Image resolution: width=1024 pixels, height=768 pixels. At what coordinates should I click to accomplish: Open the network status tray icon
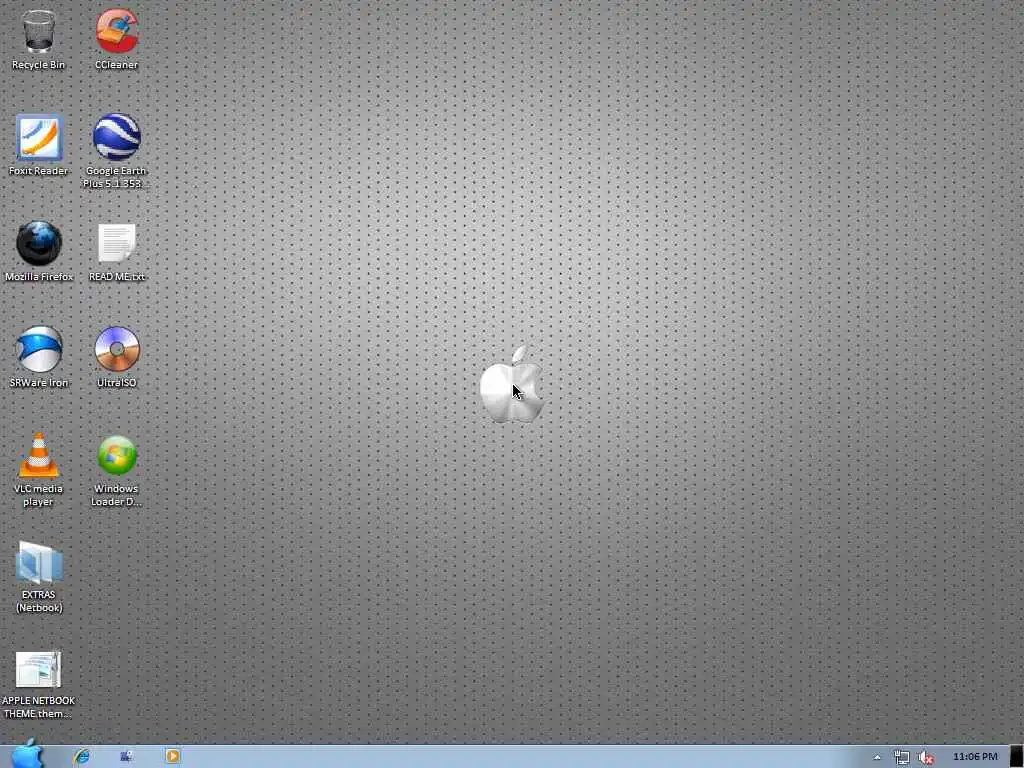[902, 758]
